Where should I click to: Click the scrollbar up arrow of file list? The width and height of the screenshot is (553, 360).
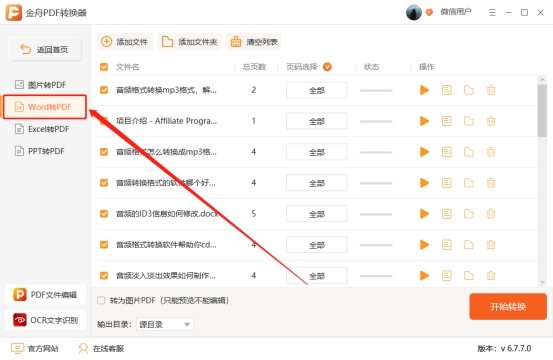coord(542,80)
